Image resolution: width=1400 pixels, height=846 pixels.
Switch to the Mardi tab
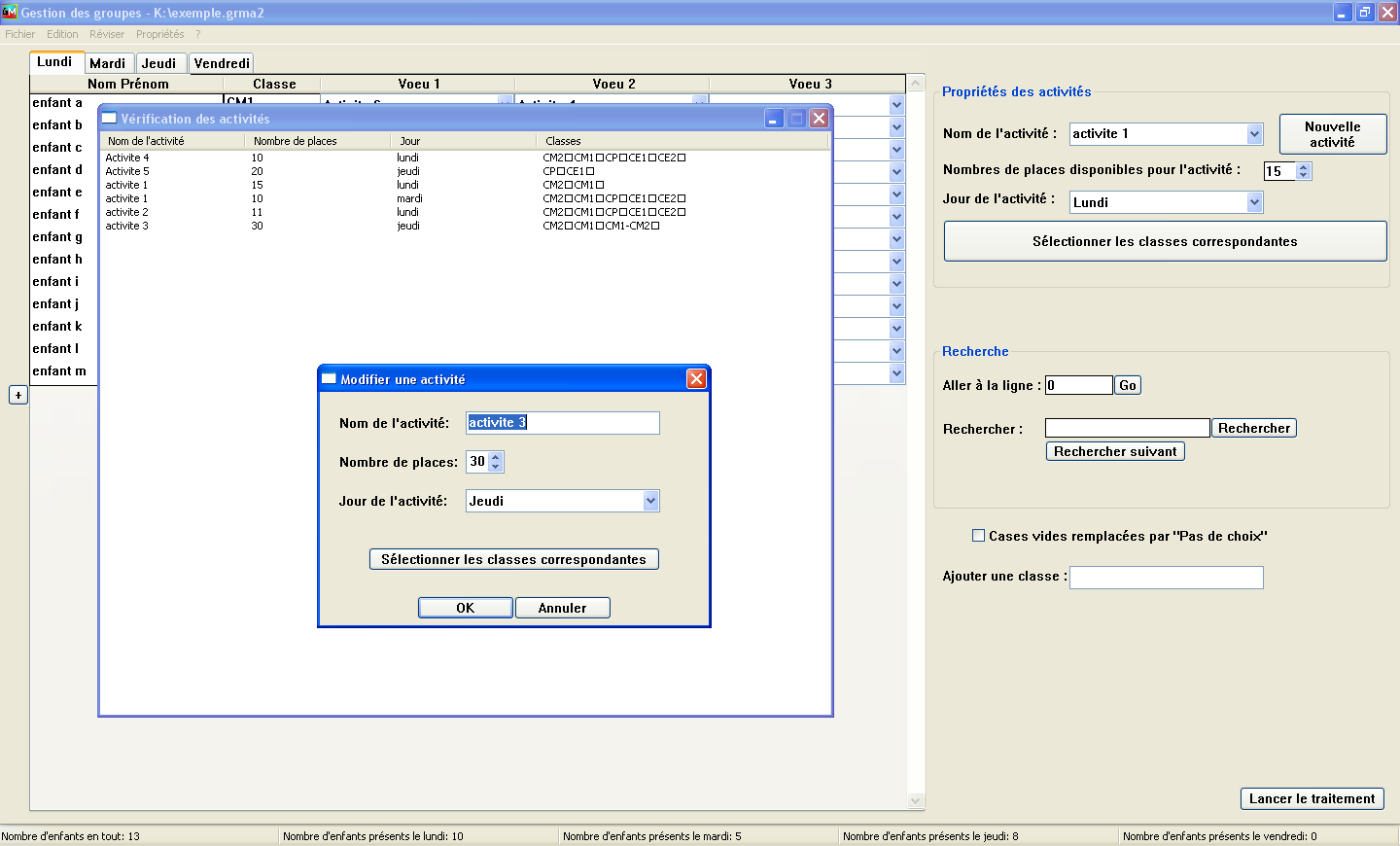108,63
